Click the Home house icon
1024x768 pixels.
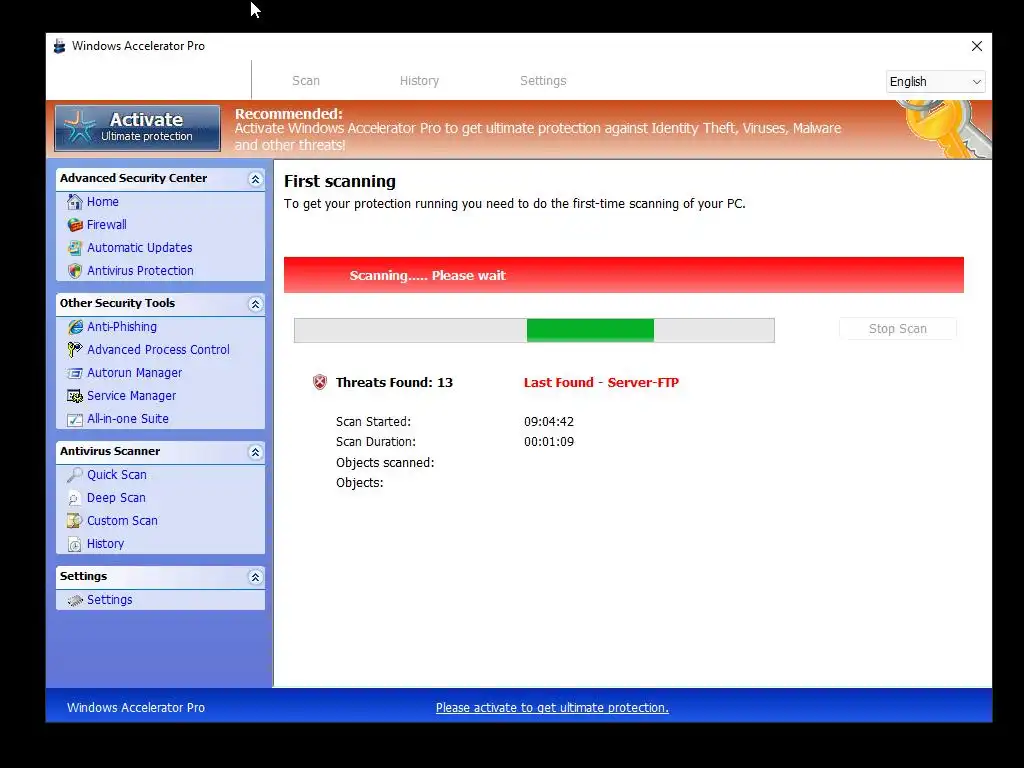[x=75, y=202]
